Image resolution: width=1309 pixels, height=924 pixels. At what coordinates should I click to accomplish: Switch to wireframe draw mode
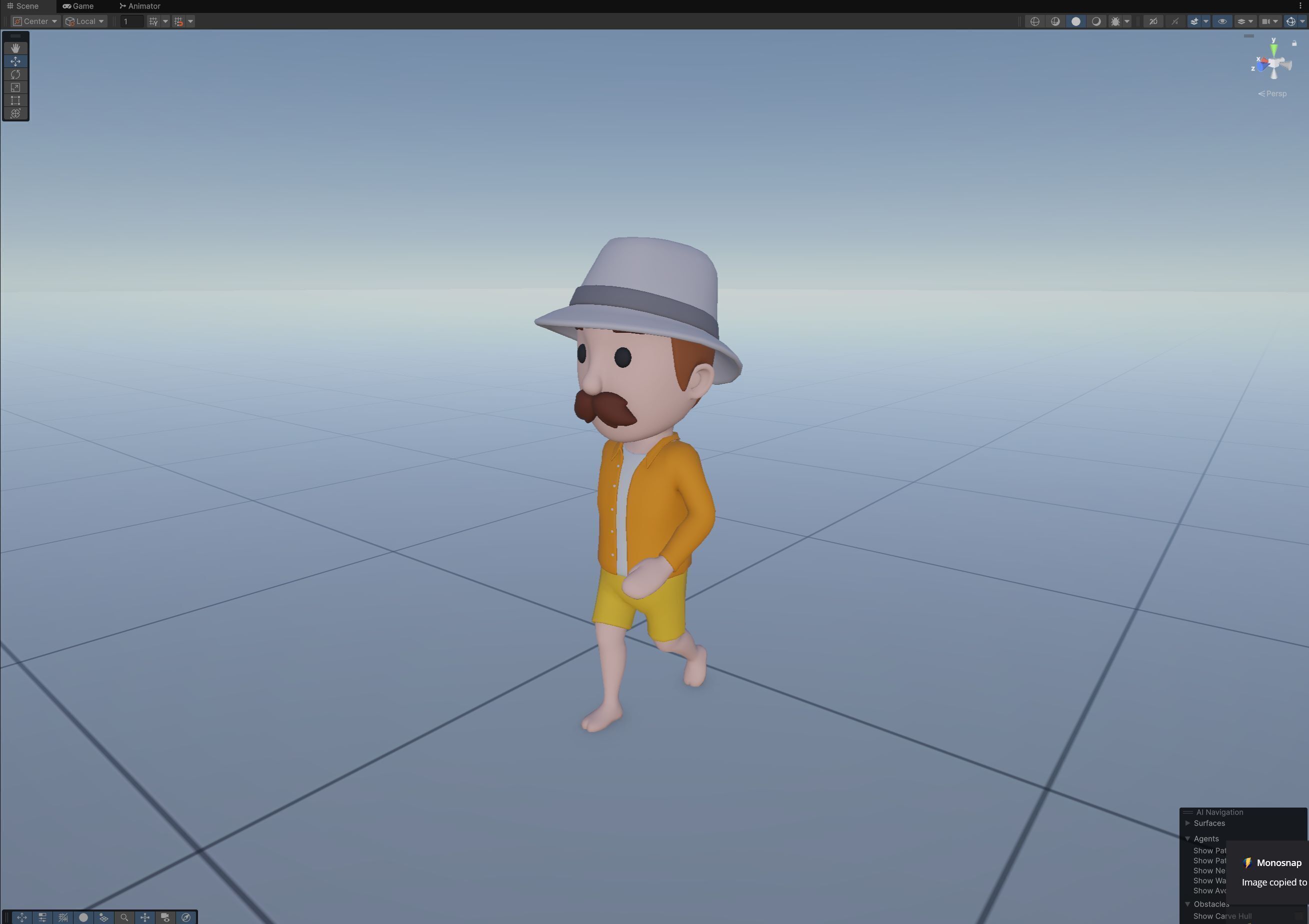pyautogui.click(x=1035, y=21)
